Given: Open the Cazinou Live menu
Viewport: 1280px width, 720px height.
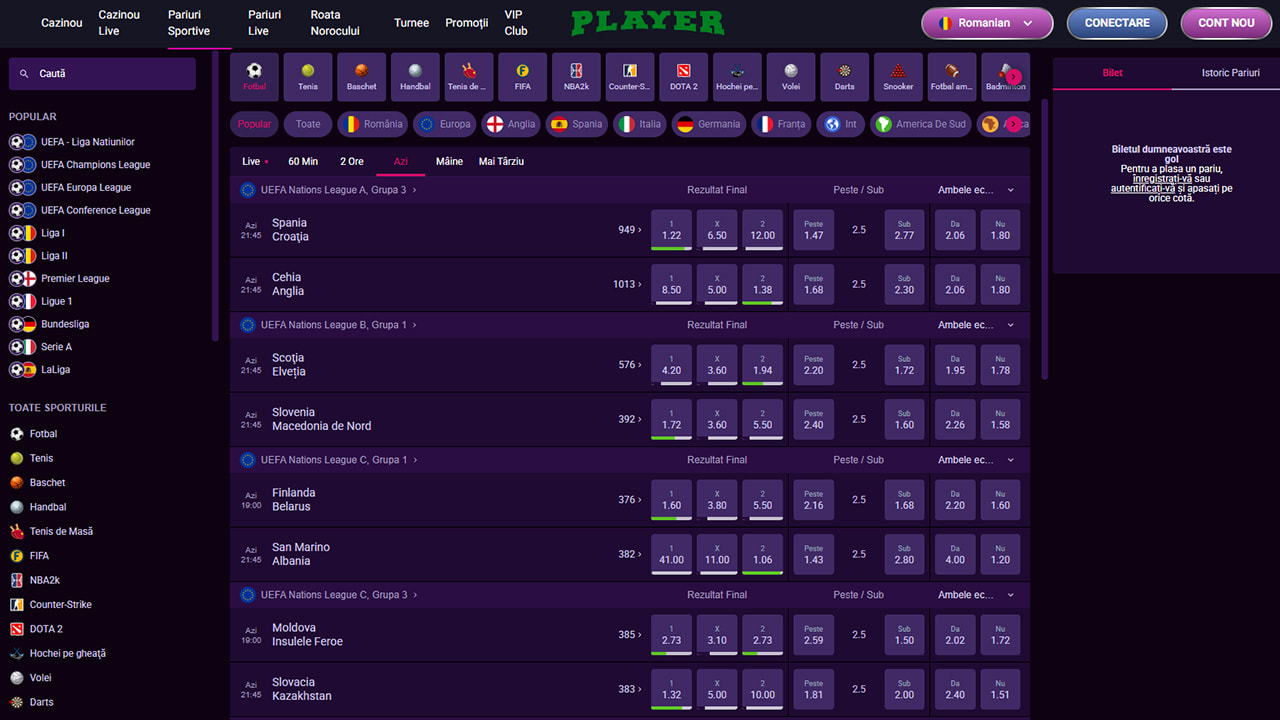Looking at the screenshot, I should coord(119,23).
